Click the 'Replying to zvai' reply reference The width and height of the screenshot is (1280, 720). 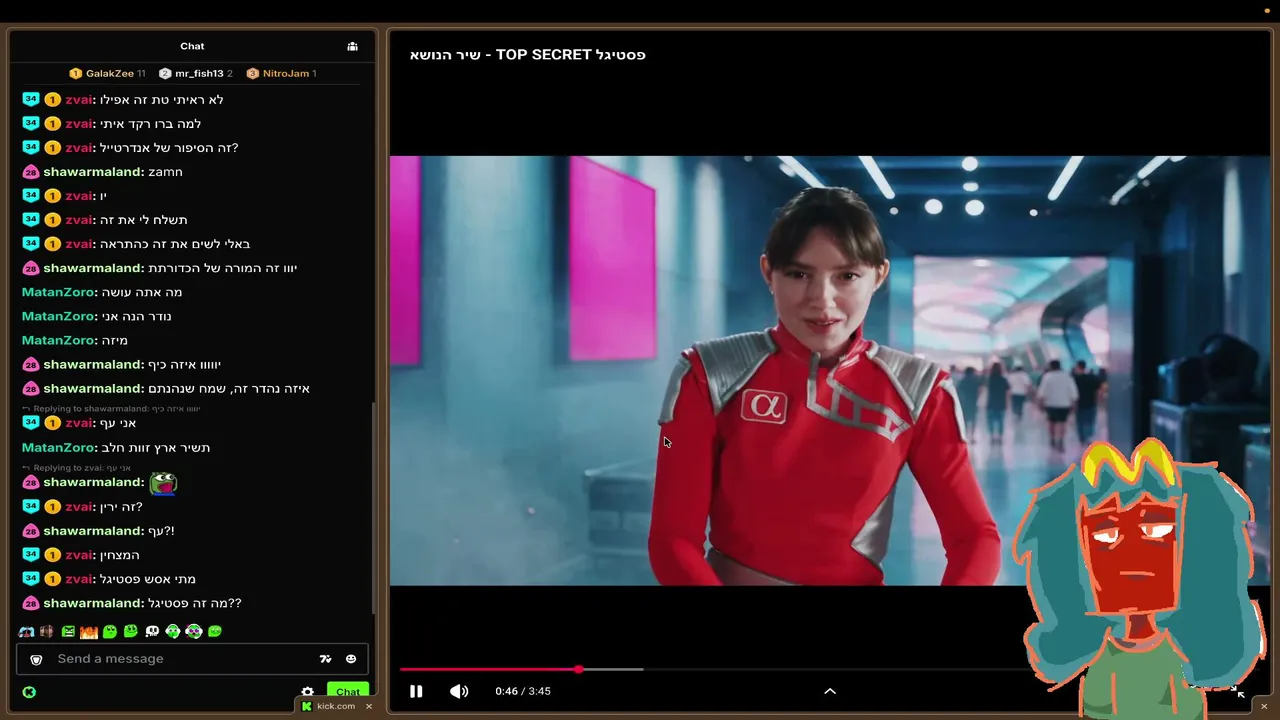pyautogui.click(x=77, y=468)
